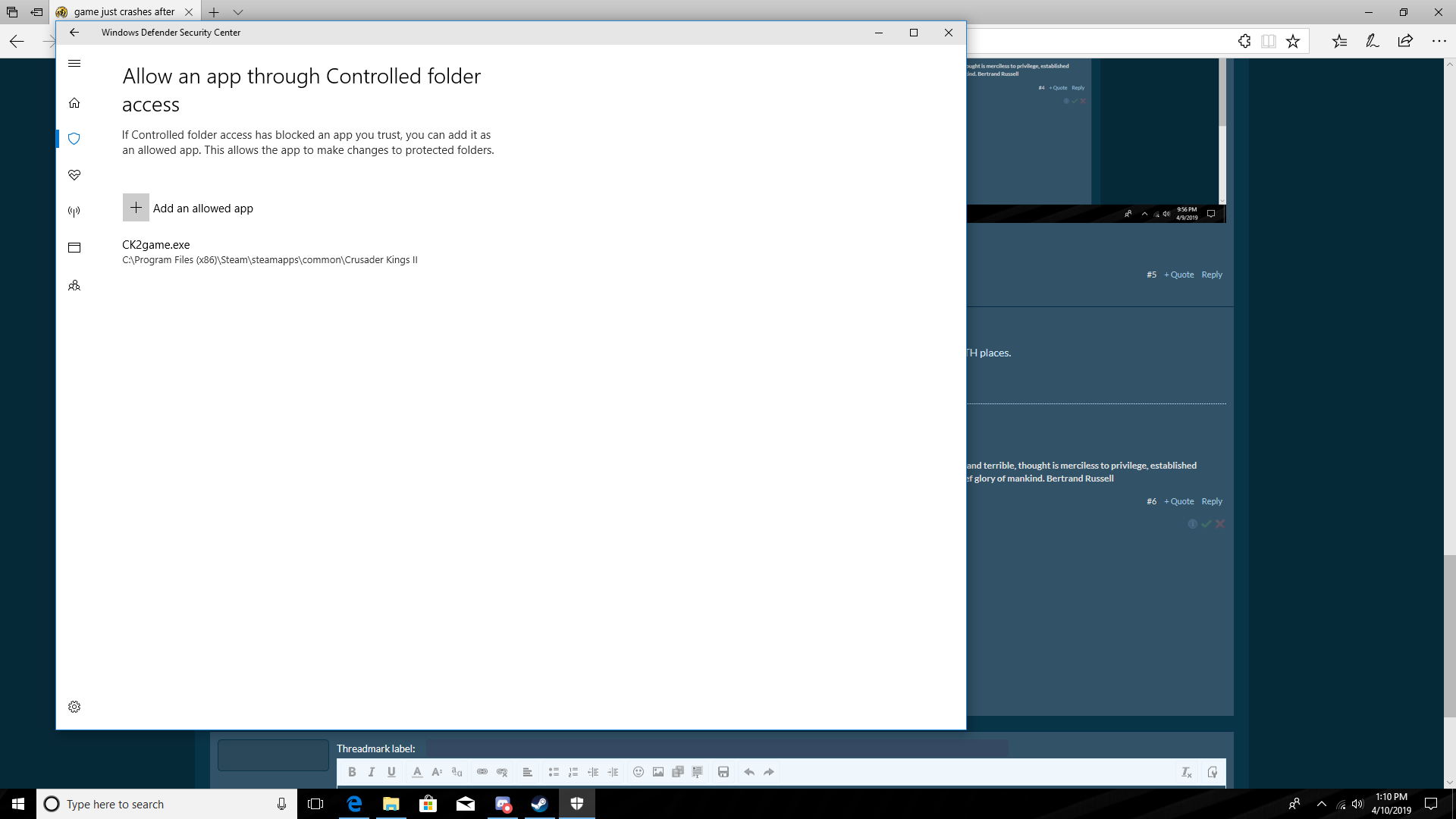Outdent the text in editor

[x=593, y=772]
